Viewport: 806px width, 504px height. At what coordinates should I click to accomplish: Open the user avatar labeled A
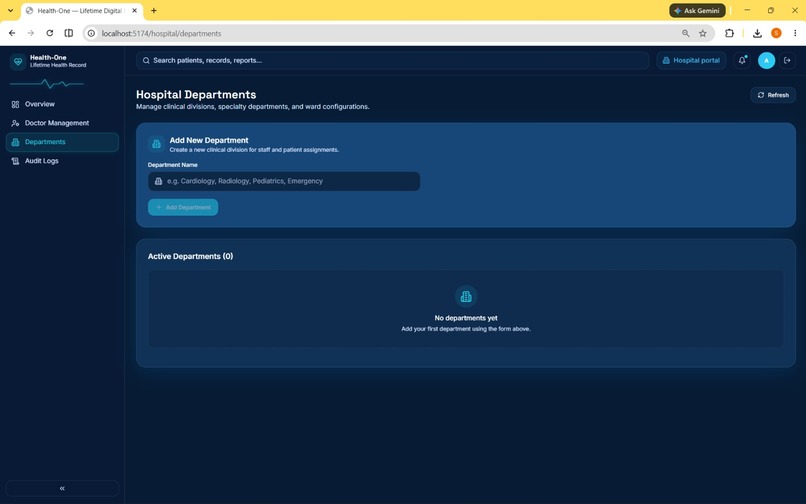tap(766, 61)
